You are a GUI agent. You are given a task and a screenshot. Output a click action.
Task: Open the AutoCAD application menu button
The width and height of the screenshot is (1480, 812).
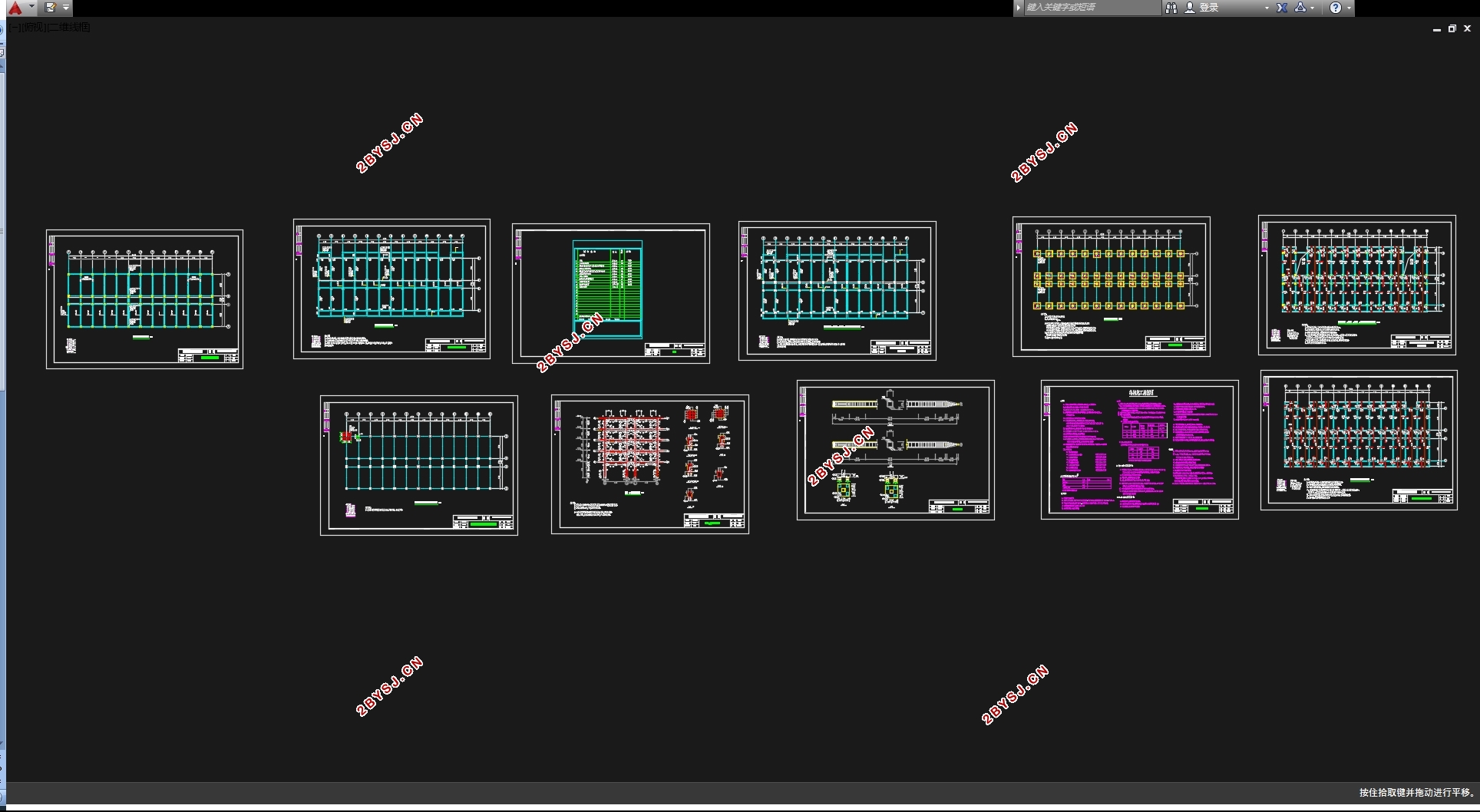[x=15, y=8]
